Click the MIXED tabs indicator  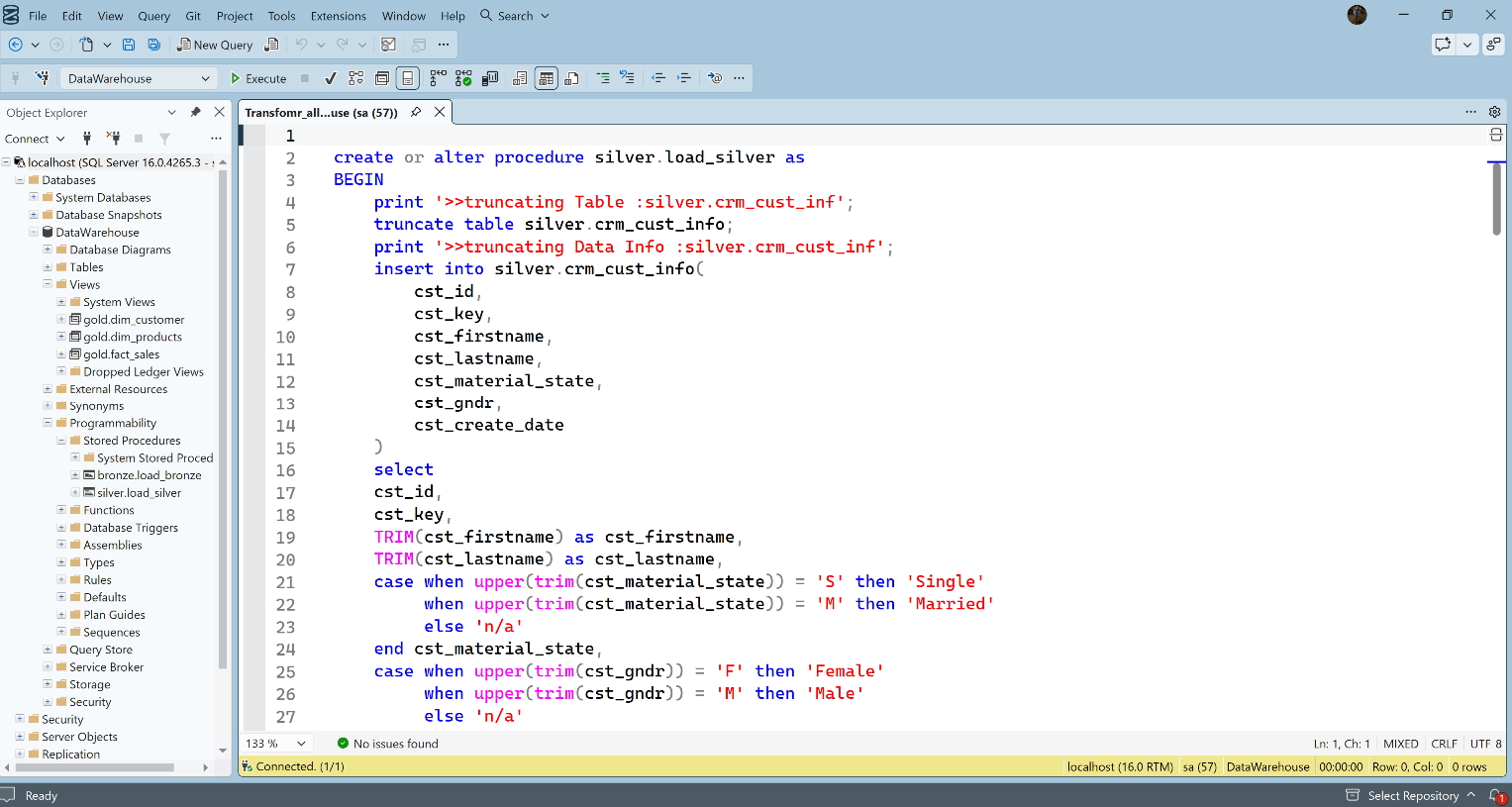point(1400,743)
